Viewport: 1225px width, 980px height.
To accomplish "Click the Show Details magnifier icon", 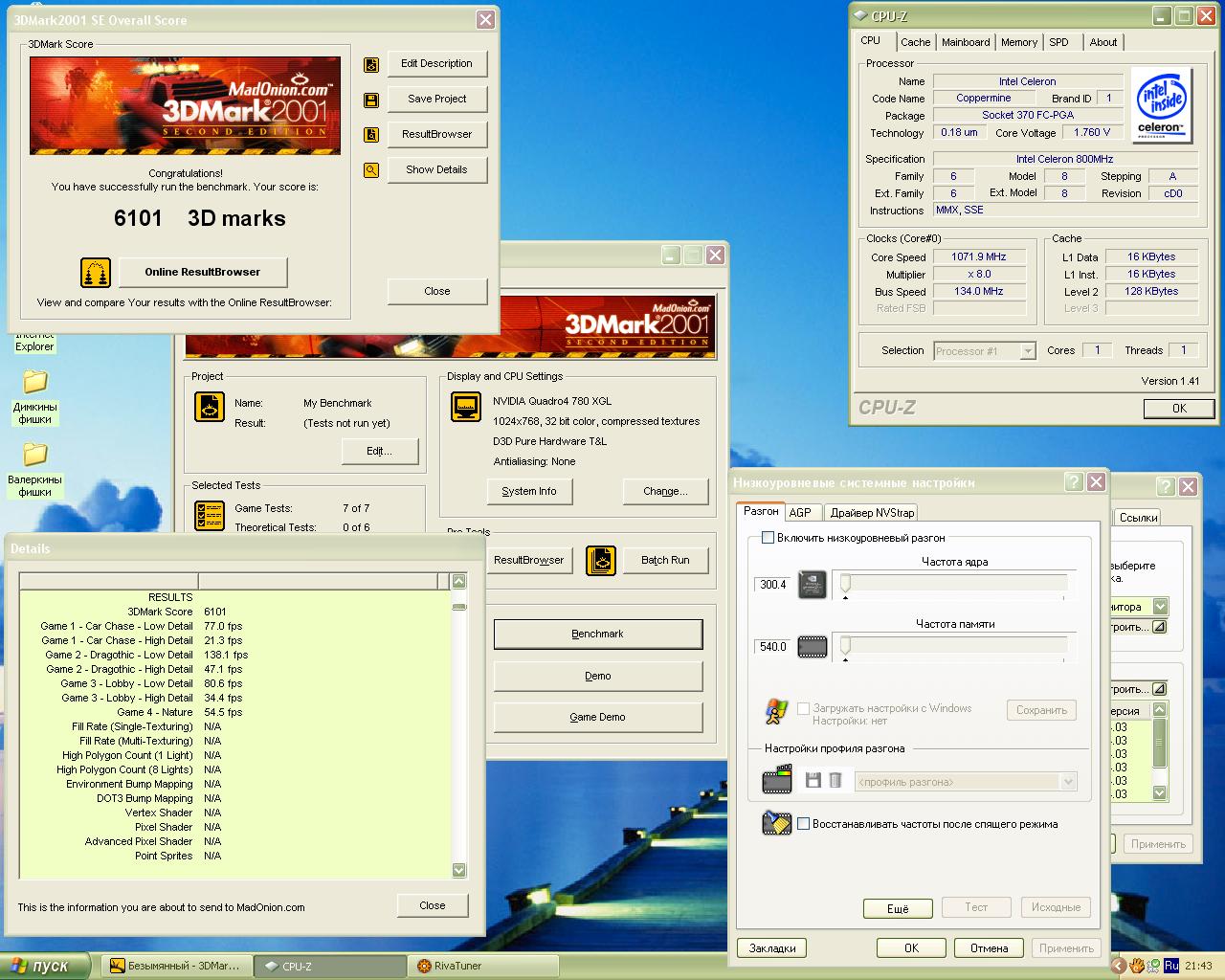I will pos(371,170).
